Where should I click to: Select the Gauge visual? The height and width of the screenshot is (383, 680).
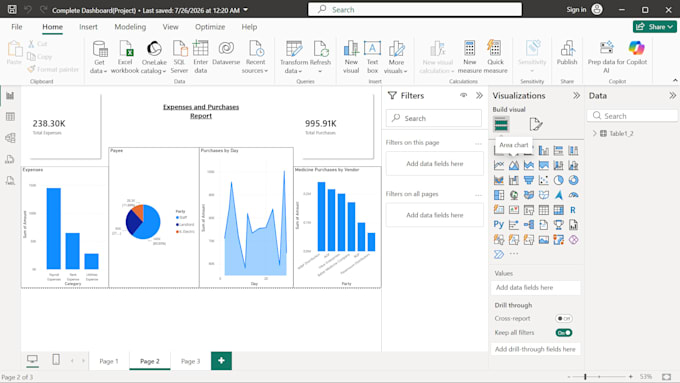[x=573, y=195]
